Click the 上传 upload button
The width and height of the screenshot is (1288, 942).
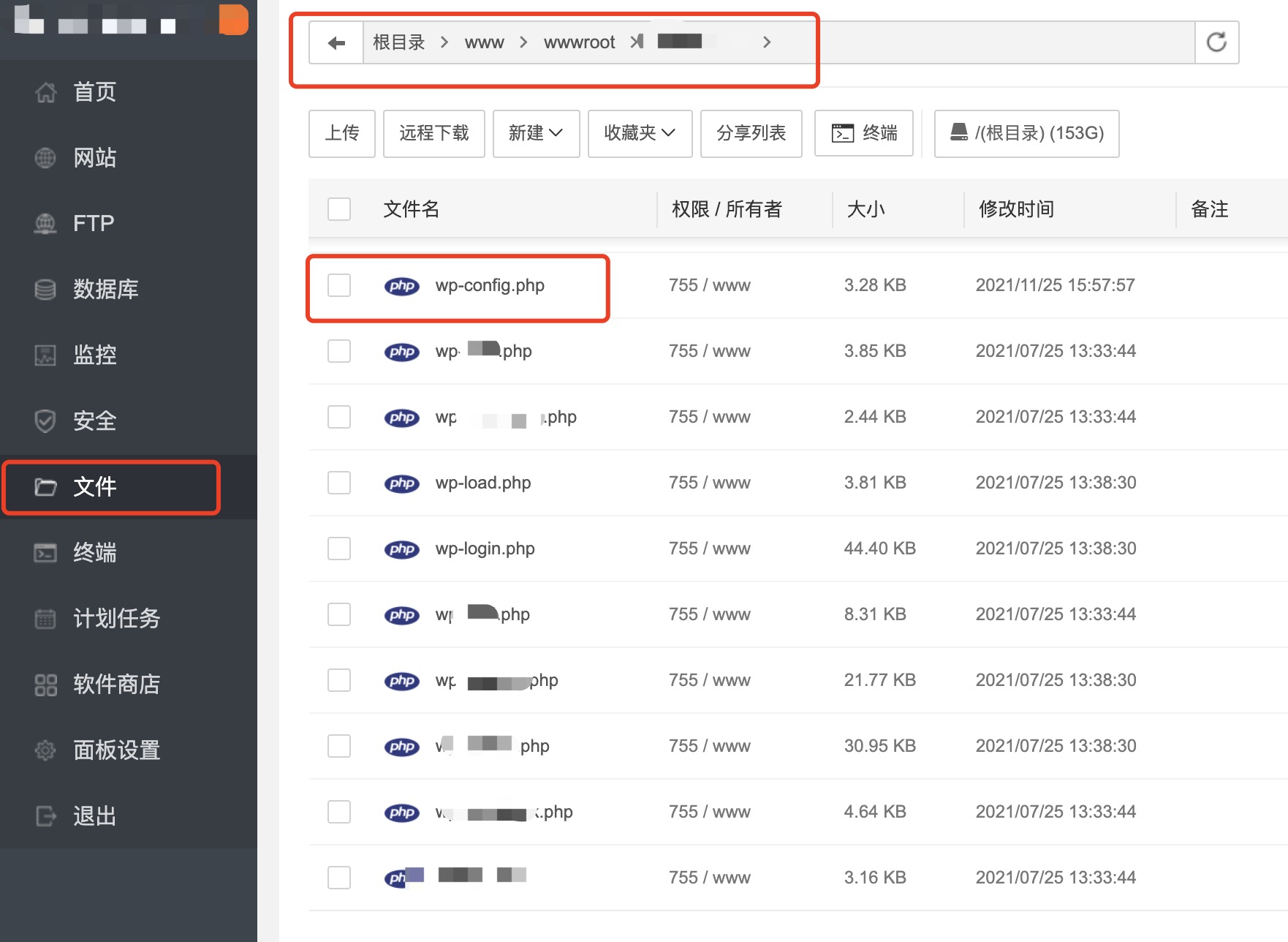[341, 133]
